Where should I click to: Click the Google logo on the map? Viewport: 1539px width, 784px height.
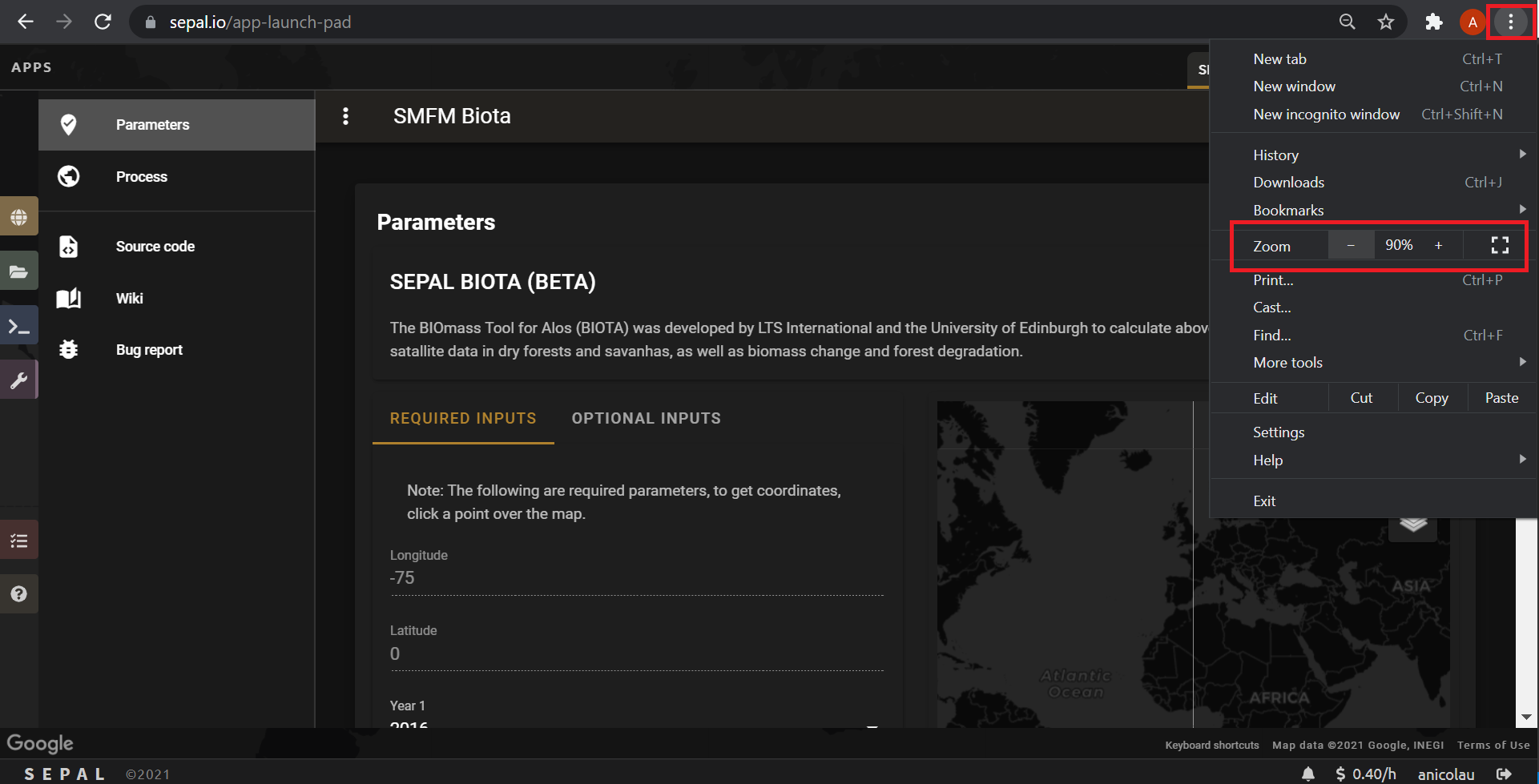(40, 744)
